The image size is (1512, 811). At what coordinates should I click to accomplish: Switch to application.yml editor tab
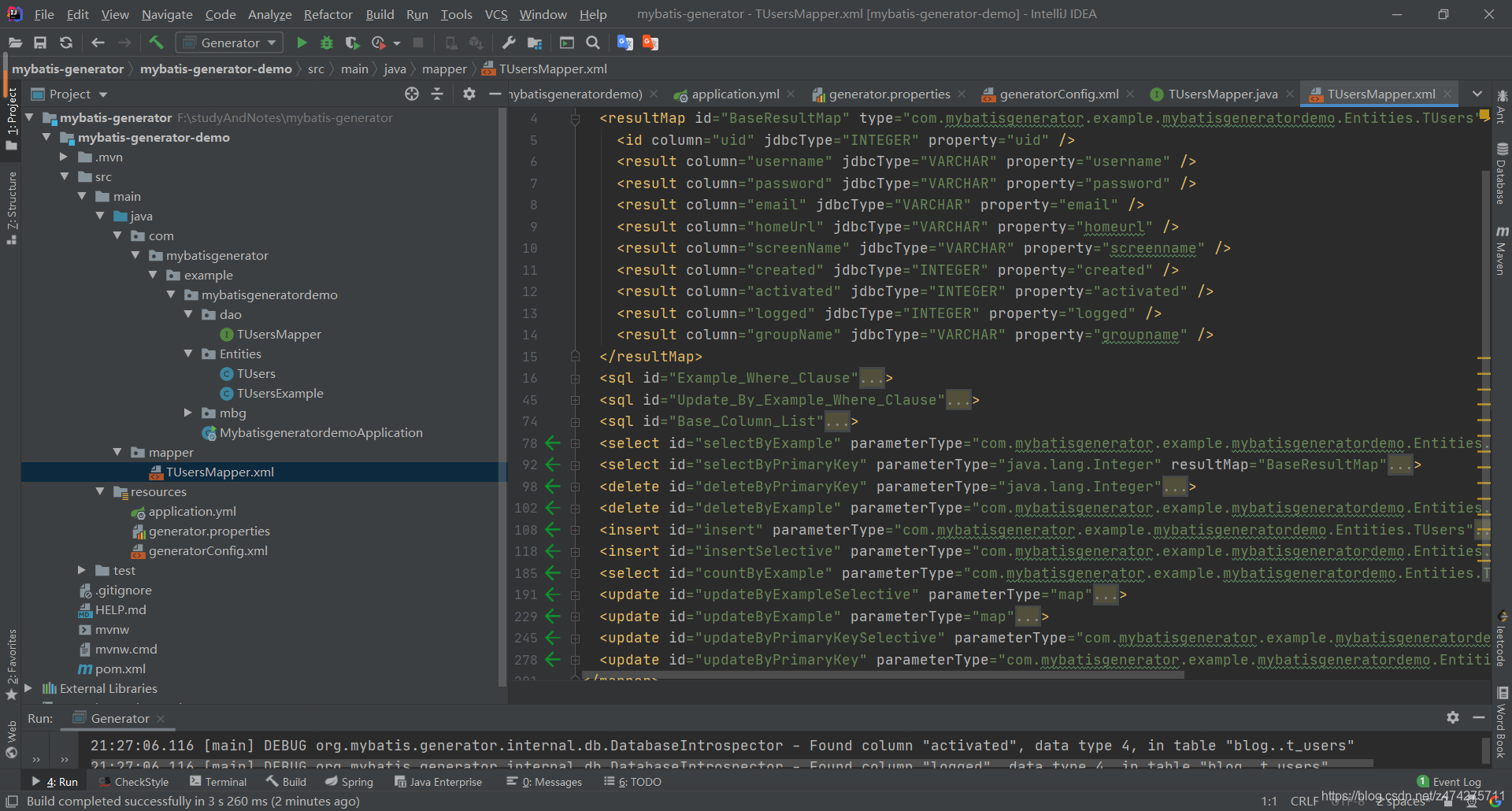coord(736,94)
